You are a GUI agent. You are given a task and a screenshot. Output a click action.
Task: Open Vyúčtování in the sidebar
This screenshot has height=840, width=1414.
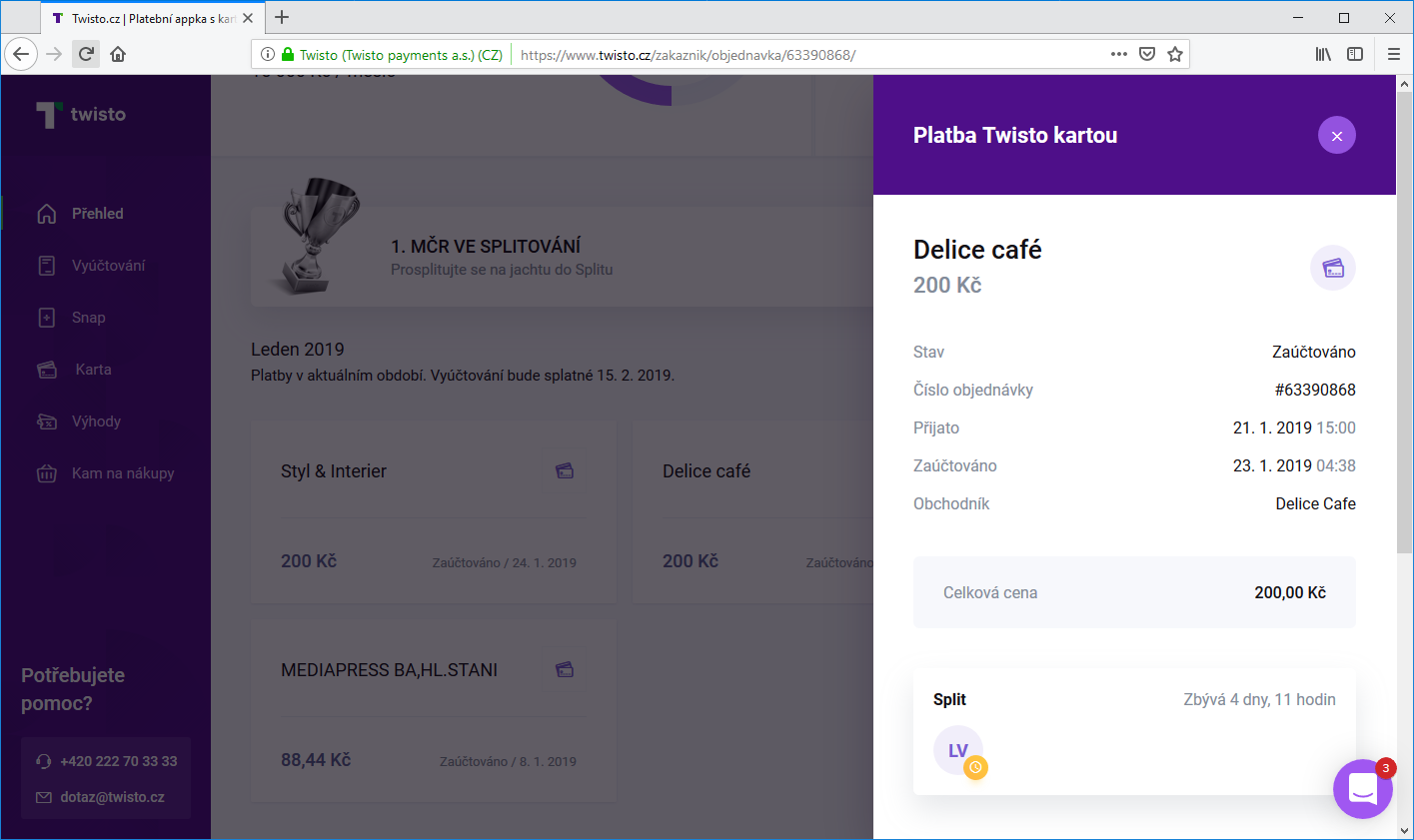91,266
